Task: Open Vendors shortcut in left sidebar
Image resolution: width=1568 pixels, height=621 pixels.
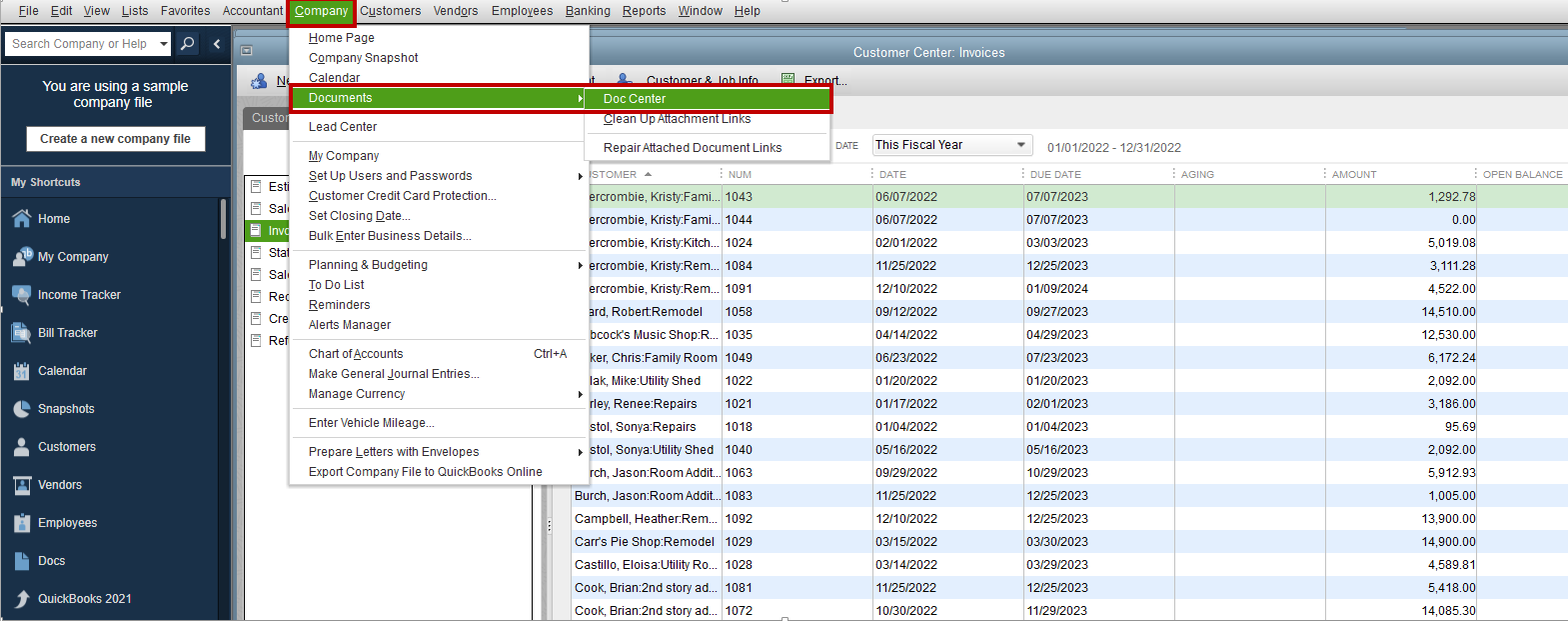Action: pyautogui.click(x=60, y=485)
